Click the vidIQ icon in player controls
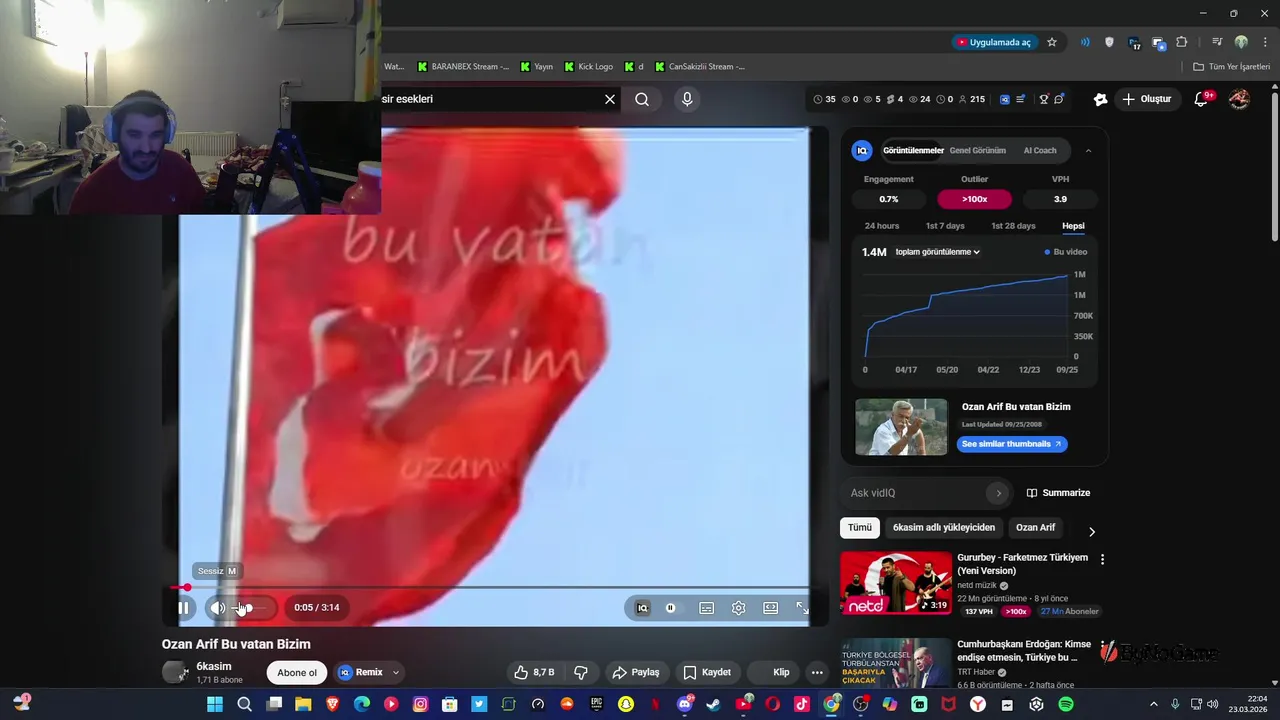1280x720 pixels. click(642, 607)
